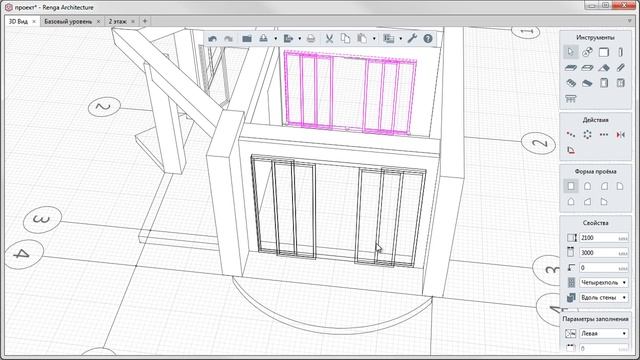Click the Print icon in toolbar
This screenshot has width=640, height=360.
(x=311, y=39)
